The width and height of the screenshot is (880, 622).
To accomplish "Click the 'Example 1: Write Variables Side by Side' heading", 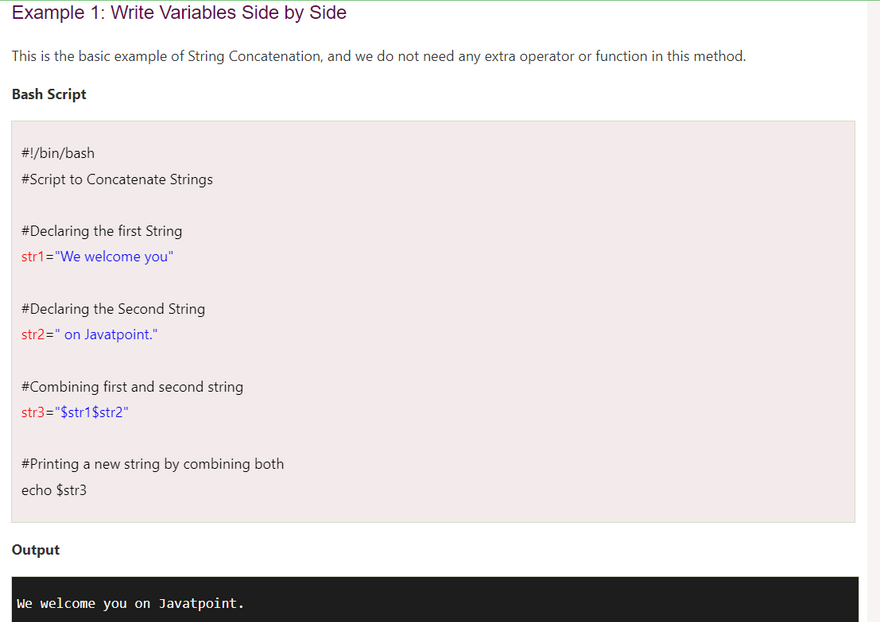I will point(179,13).
